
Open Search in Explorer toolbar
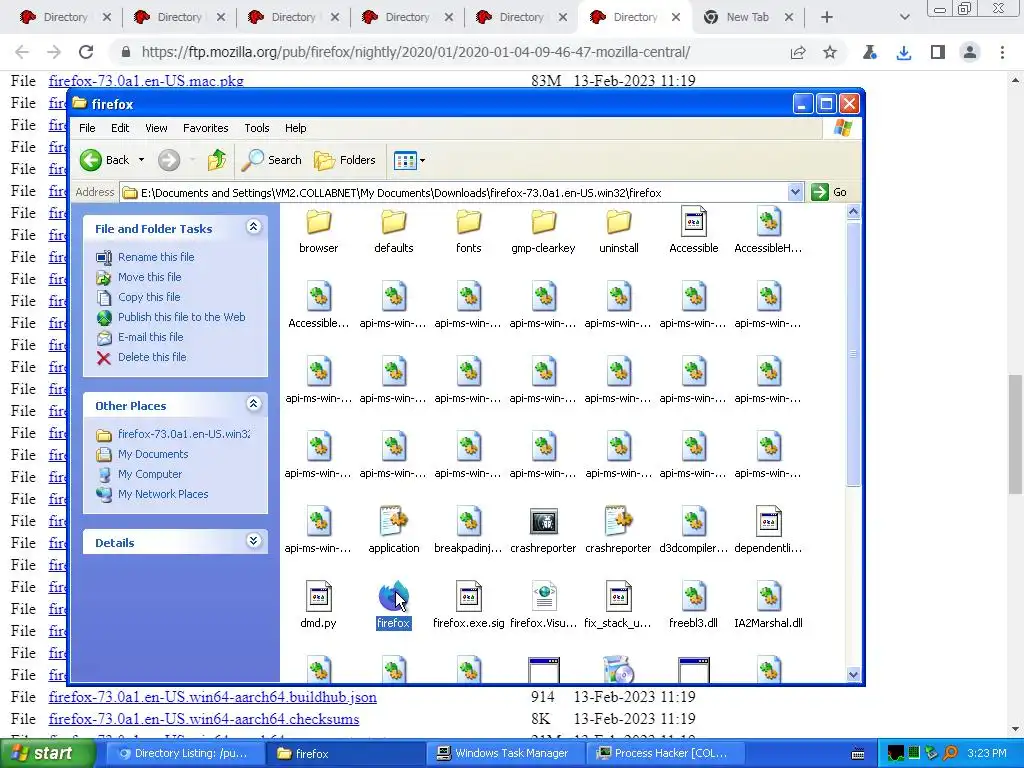272,160
